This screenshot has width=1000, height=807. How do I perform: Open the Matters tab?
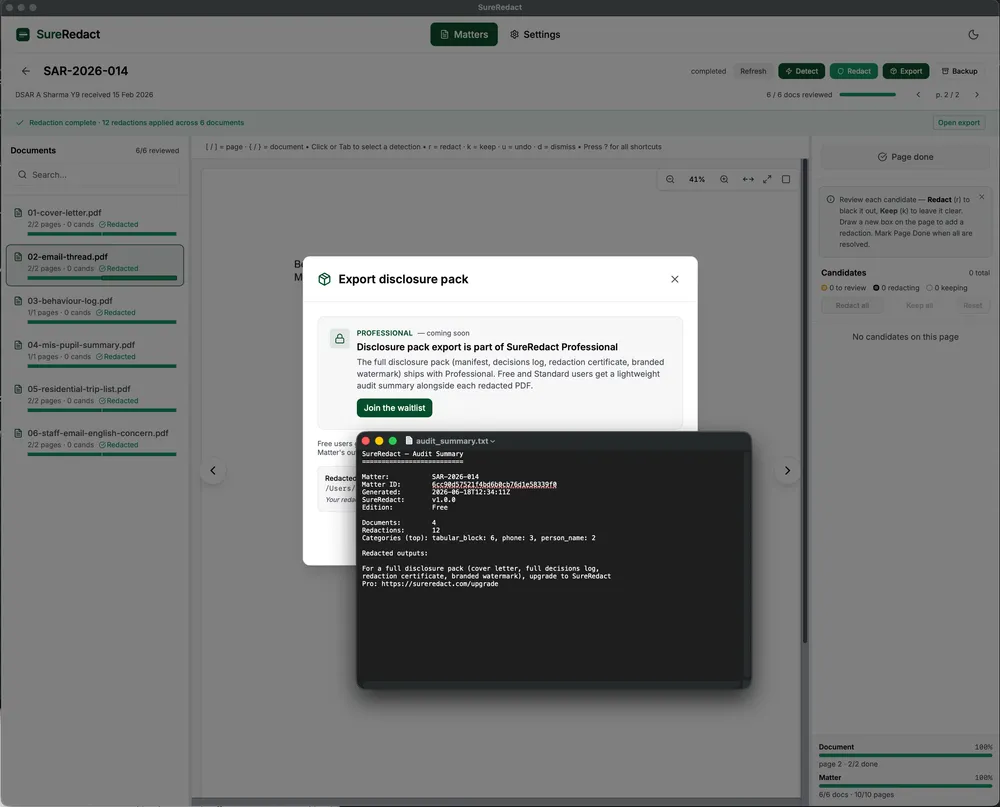coord(464,34)
